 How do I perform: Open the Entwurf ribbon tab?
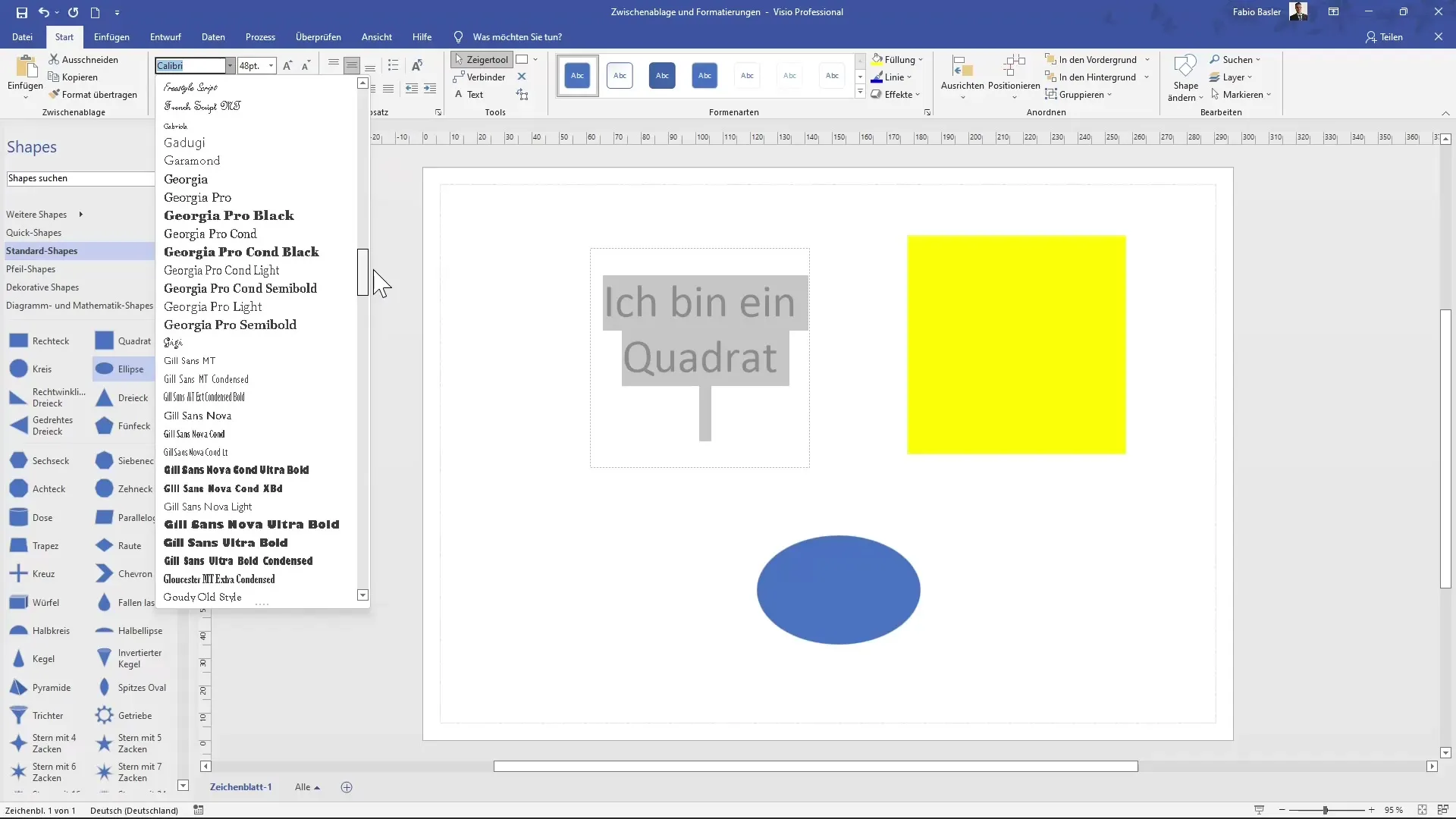tap(165, 36)
